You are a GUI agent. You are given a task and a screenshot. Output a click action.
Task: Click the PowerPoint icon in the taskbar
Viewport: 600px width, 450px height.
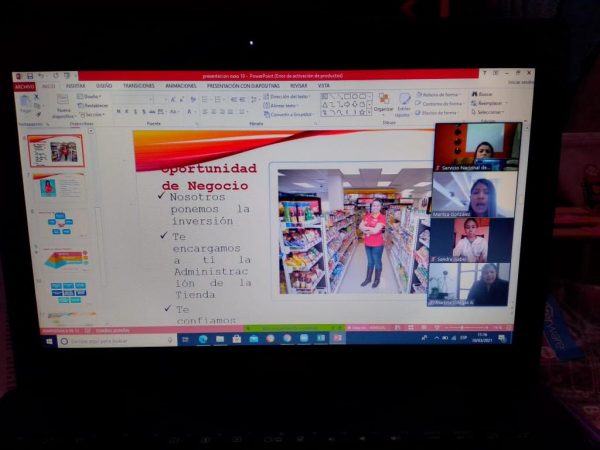point(337,338)
